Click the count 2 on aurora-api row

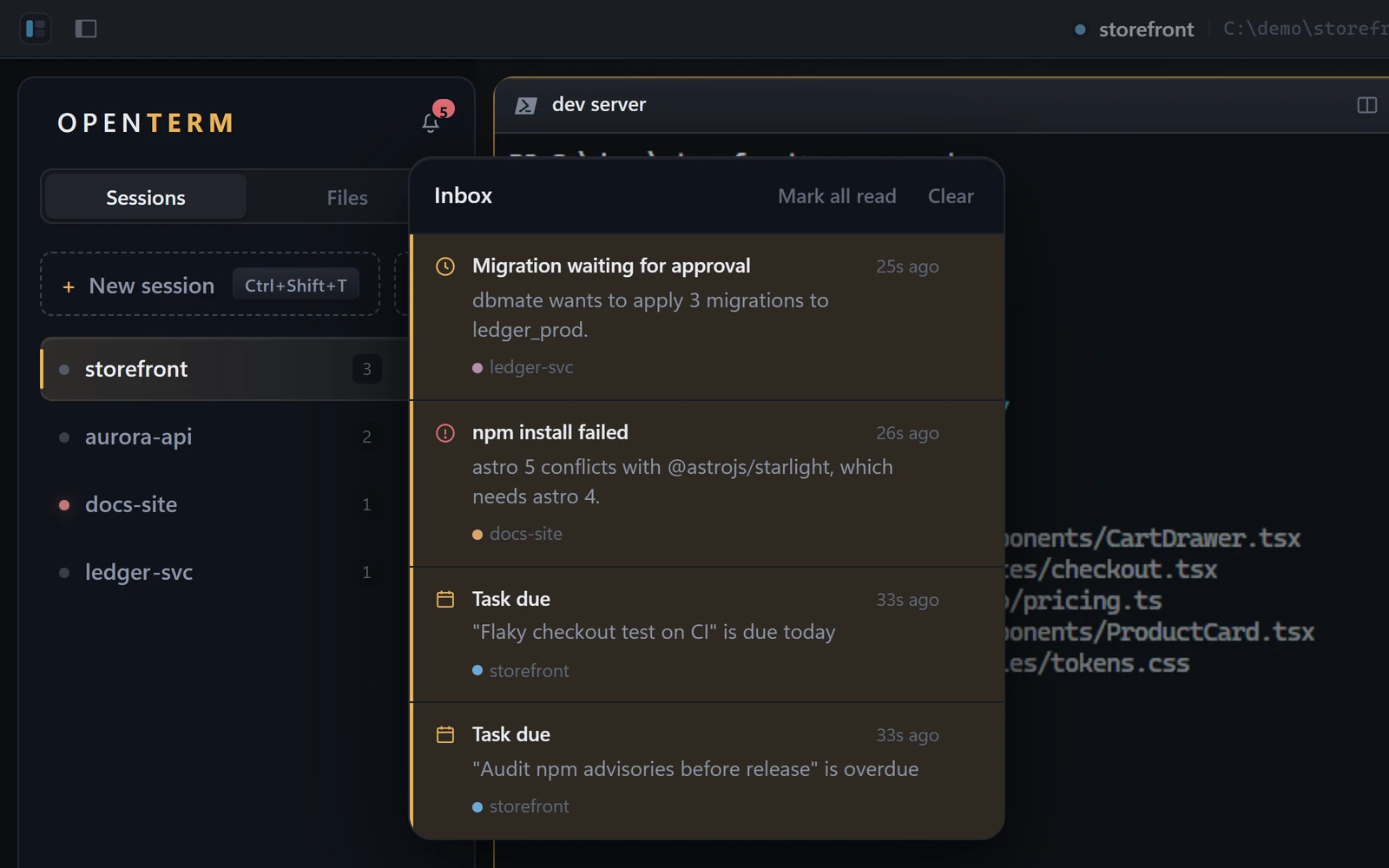coord(366,437)
